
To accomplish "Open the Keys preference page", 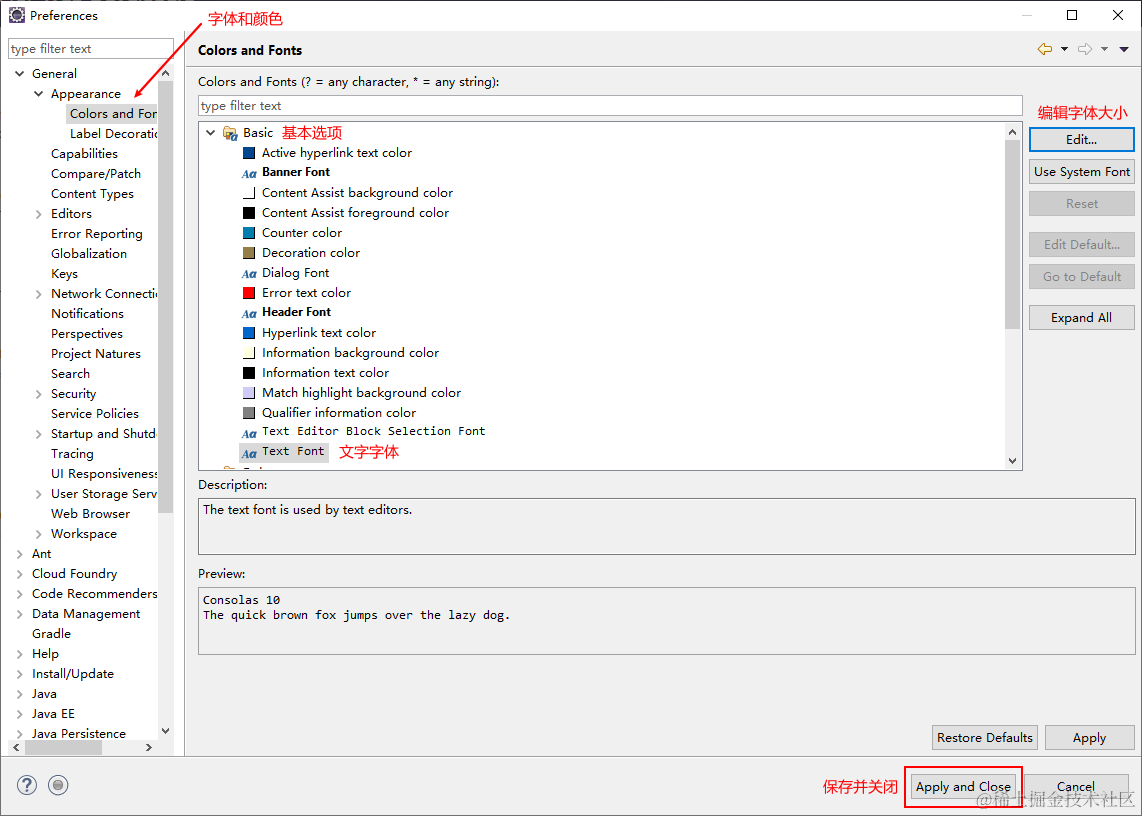I will pyautogui.click(x=64, y=274).
